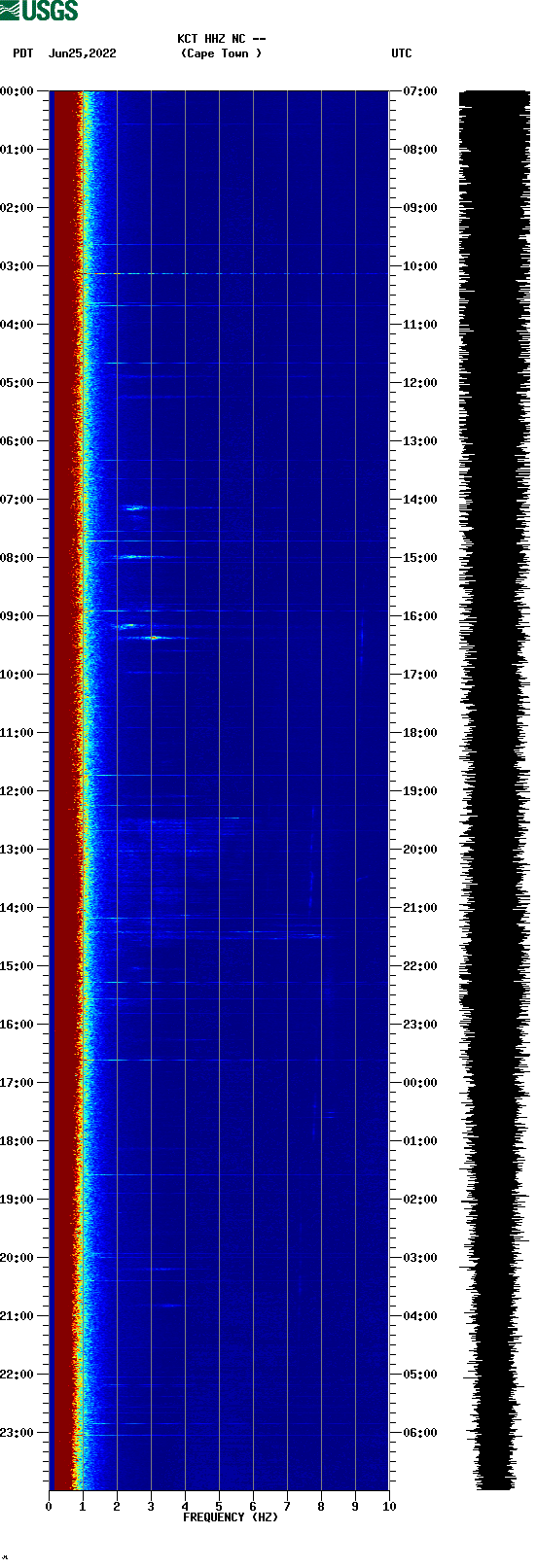Click the UTC axis '14:00' time label
This screenshot has height=1568, width=537.
tap(420, 500)
